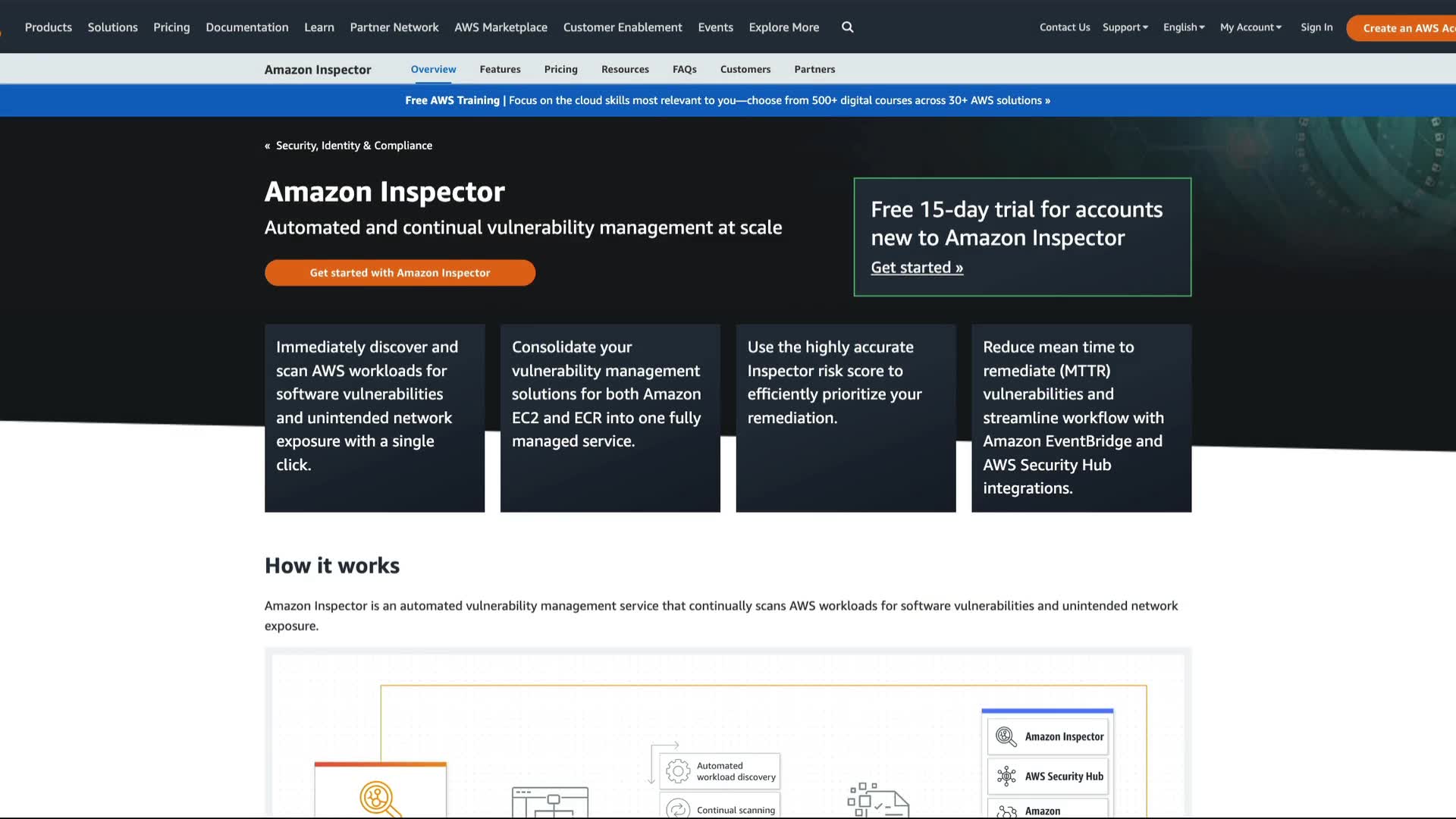Go back to Security, Identity & Compliance
Screen dimensions: 1456x819
coord(353,146)
